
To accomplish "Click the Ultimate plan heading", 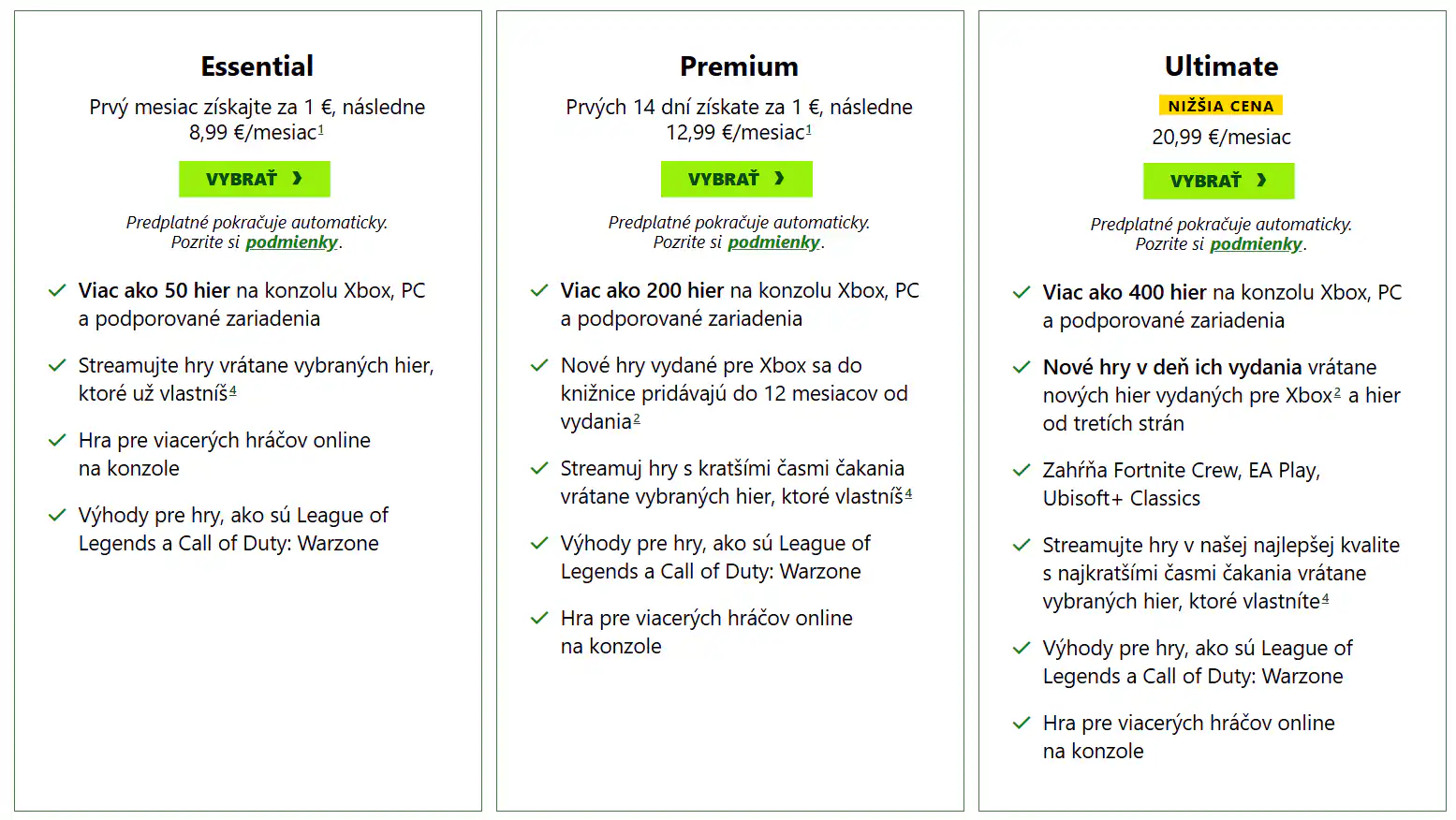I will point(1221,66).
